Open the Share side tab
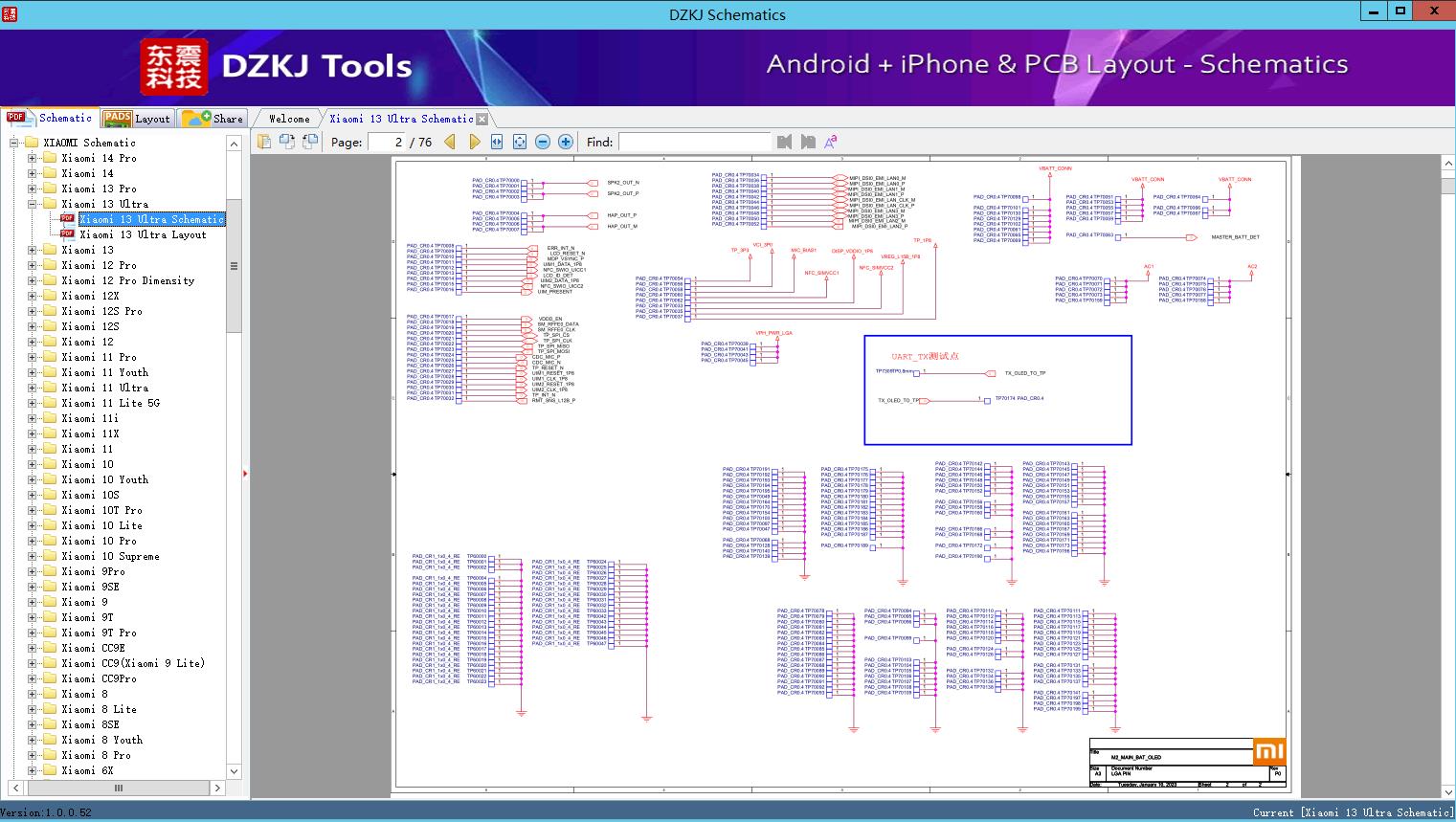 tap(213, 119)
